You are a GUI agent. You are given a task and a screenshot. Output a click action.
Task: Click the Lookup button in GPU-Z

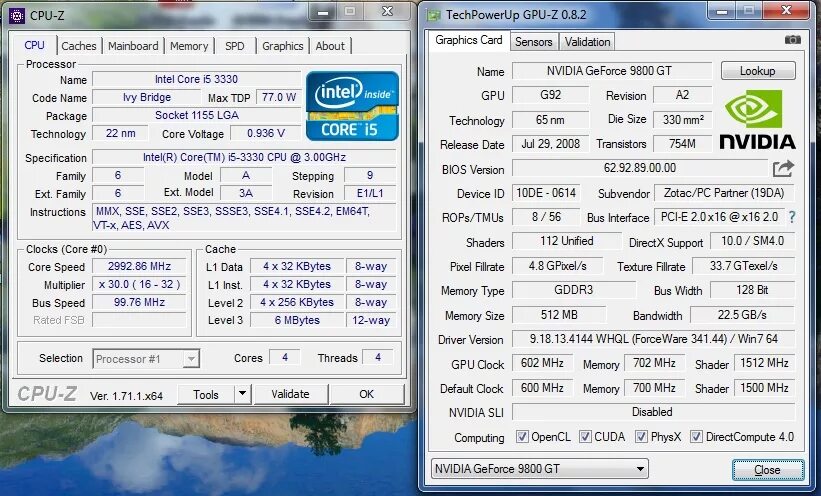758,71
